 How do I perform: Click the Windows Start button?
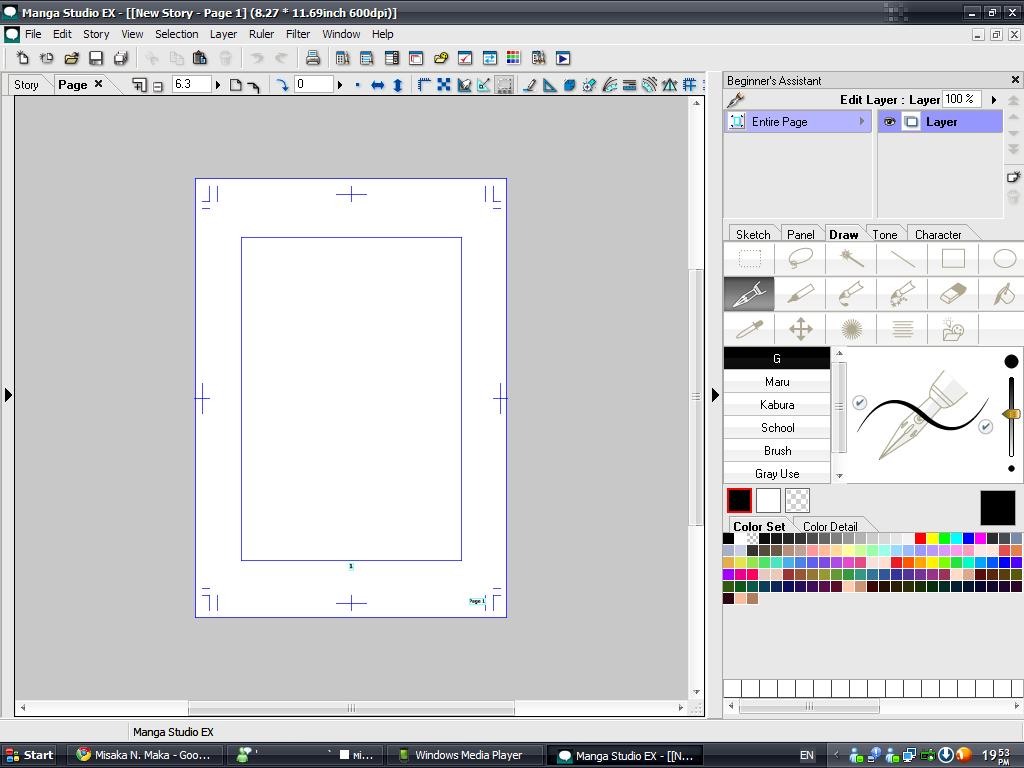click(x=30, y=755)
